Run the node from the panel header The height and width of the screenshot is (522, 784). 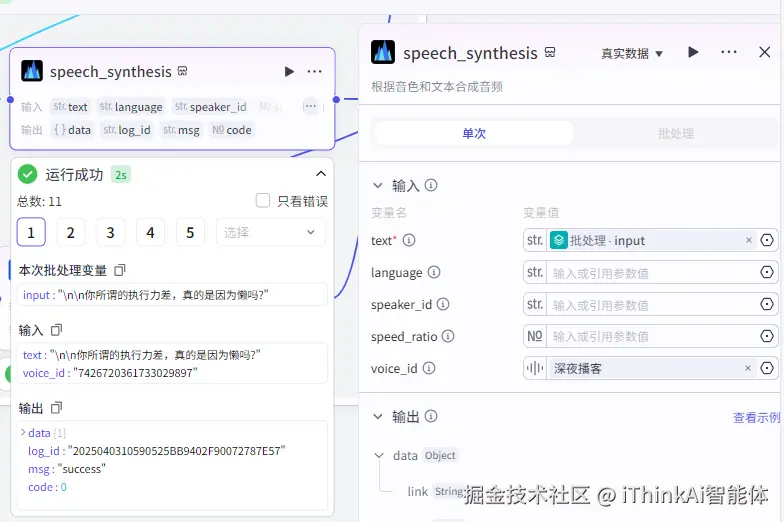pyautogui.click(x=693, y=52)
